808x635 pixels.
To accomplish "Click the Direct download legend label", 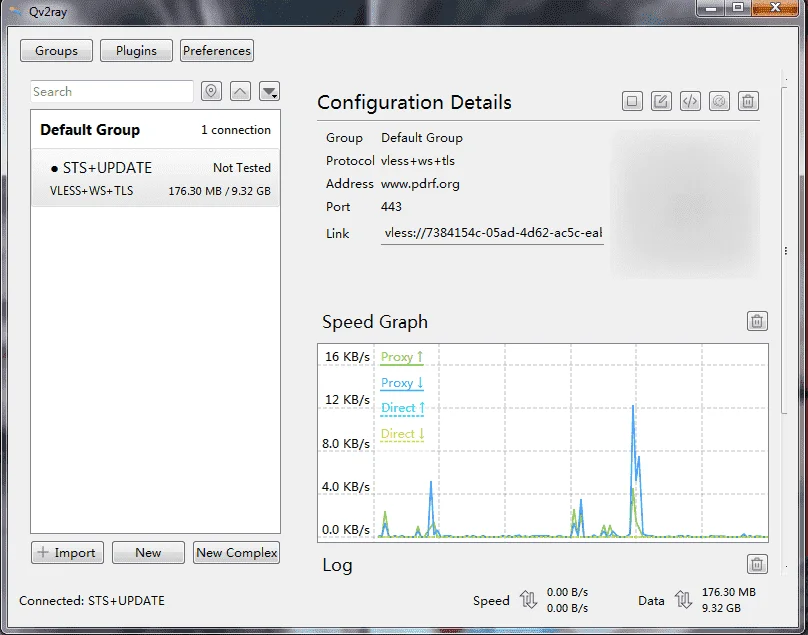I will tap(402, 434).
